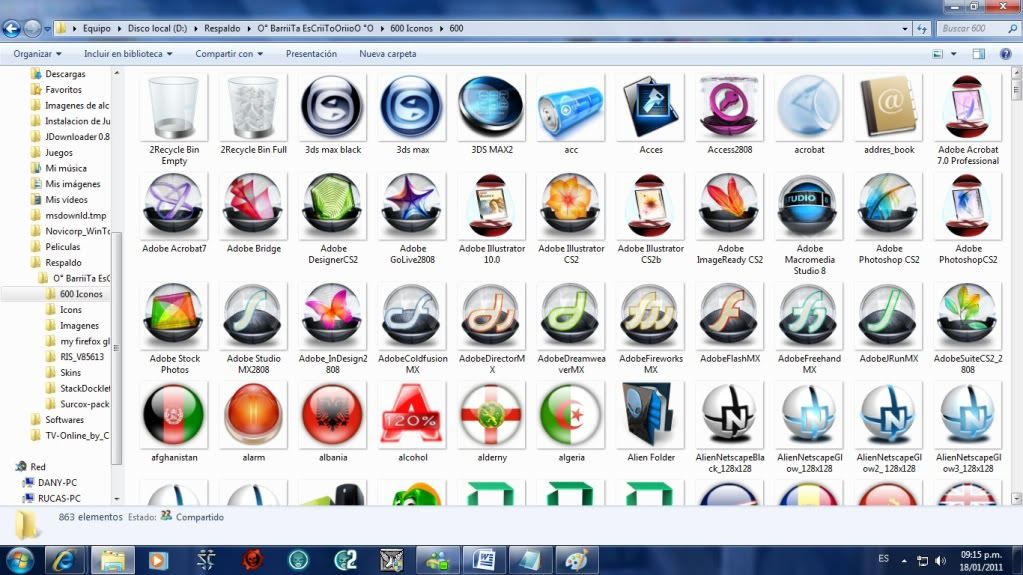Change view with the views icon
The image size is (1023, 575).
click(938, 54)
